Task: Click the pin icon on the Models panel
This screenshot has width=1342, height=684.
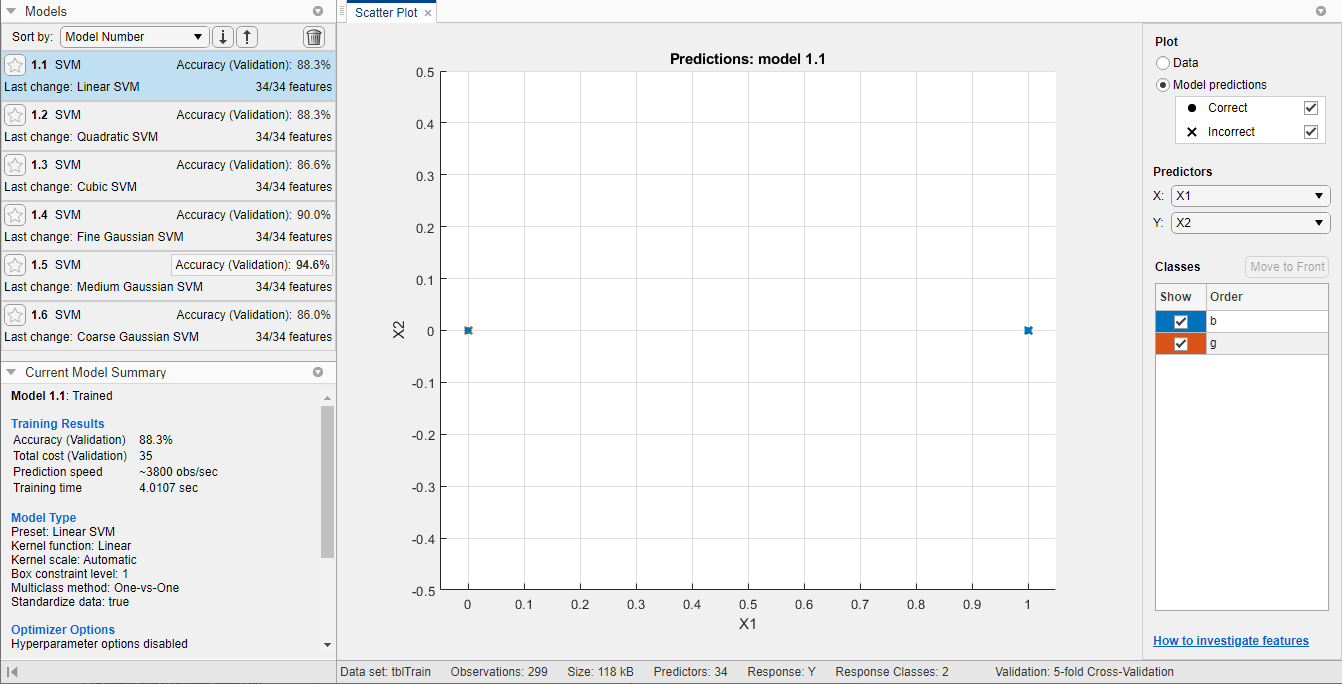Action: [x=318, y=11]
